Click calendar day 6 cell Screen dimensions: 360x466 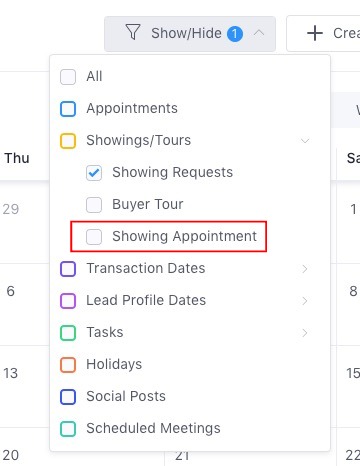(x=25, y=304)
